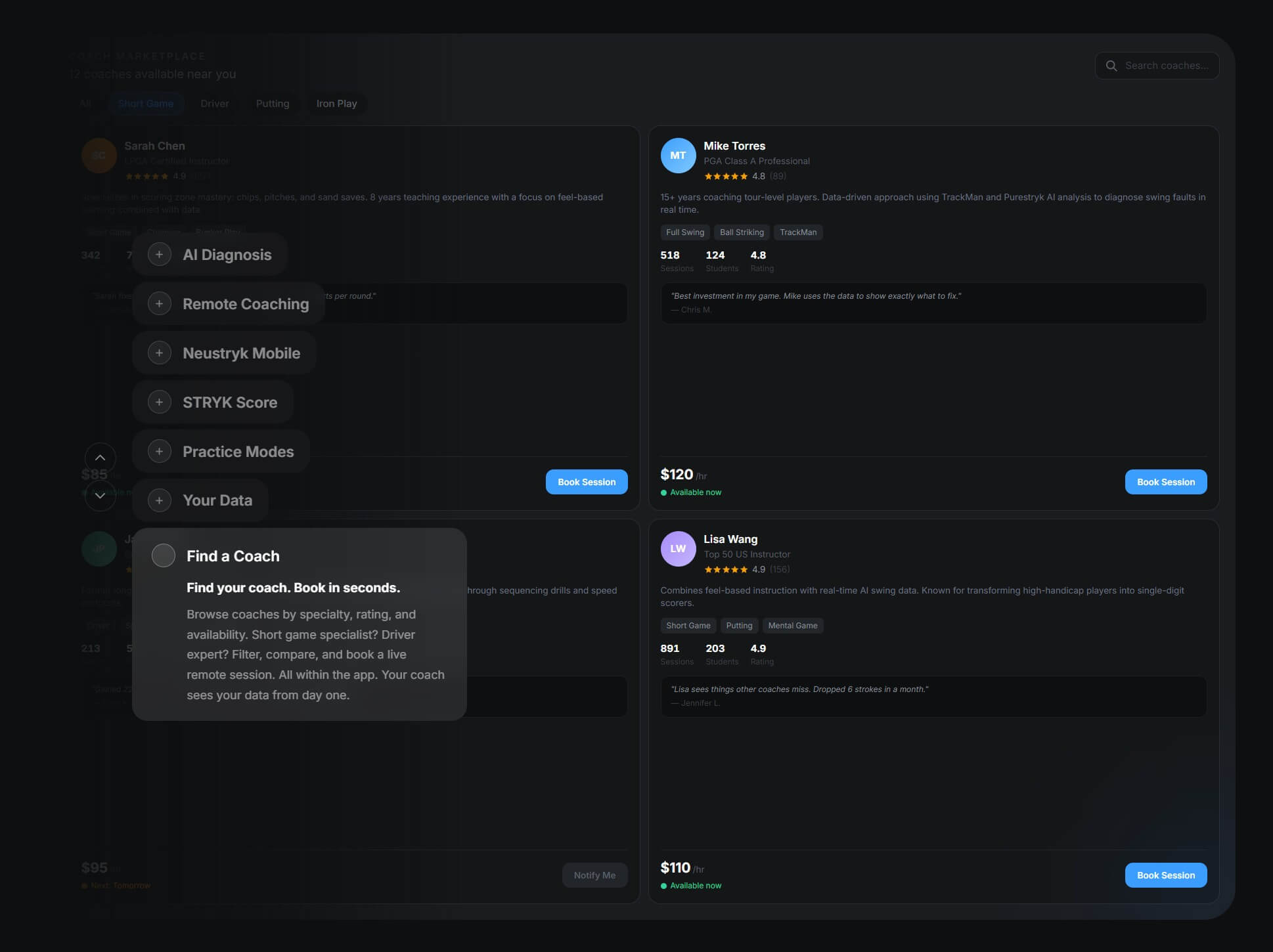Collapse Find a Coach circle toggle
This screenshot has height=952, width=1273.
164,555
